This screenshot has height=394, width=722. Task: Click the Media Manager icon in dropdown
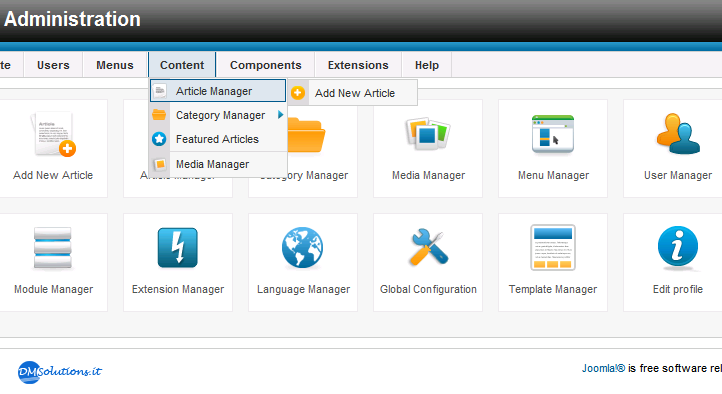tap(160, 164)
